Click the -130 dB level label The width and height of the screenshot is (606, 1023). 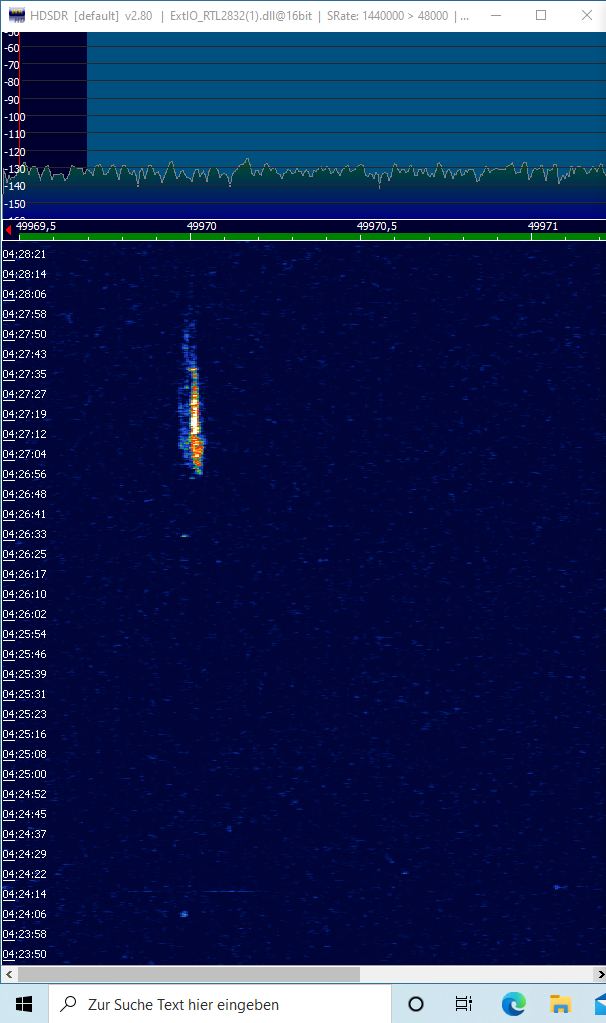(x=14, y=169)
